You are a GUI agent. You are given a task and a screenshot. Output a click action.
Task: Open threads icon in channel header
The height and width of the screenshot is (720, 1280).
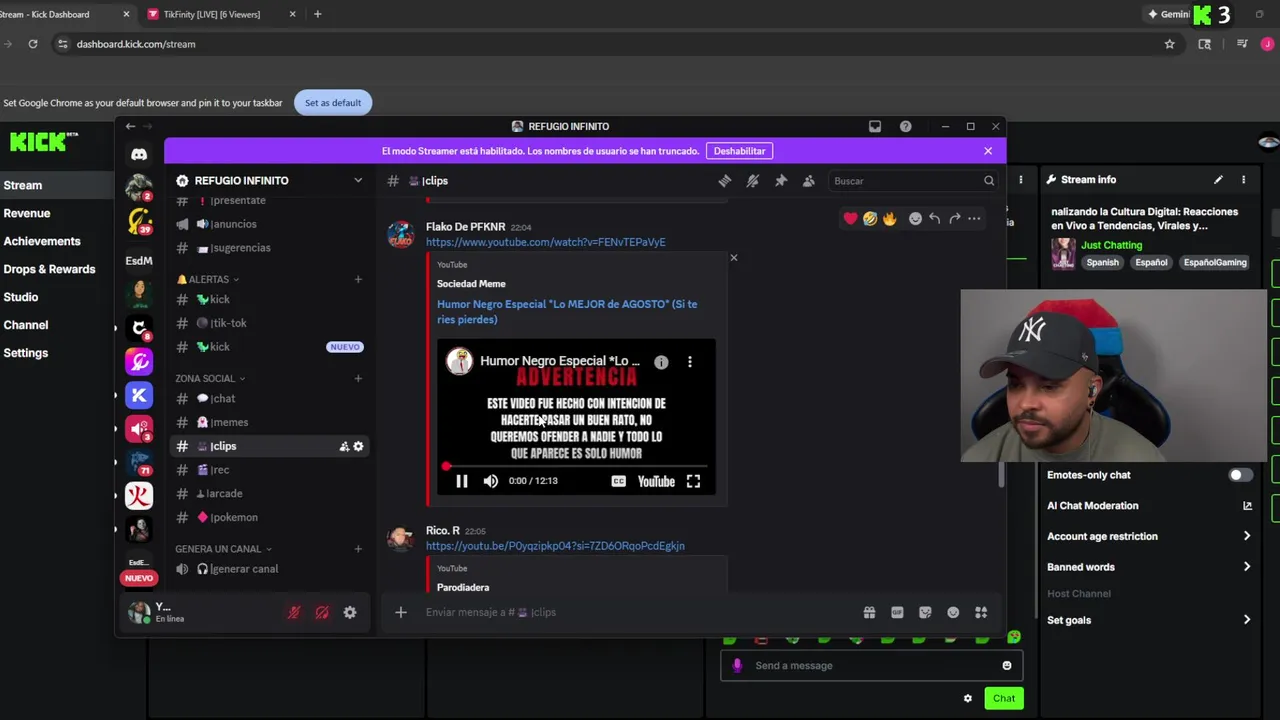pyautogui.click(x=725, y=181)
